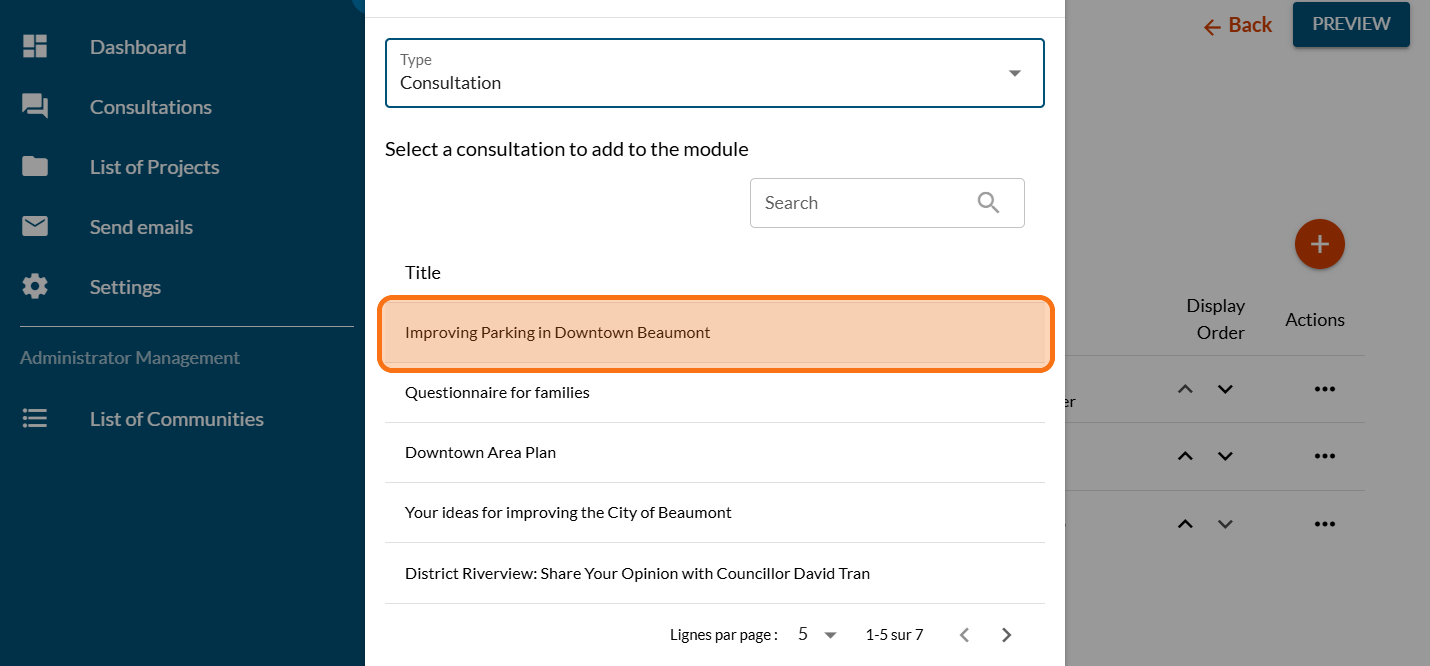Click the Dashboard grid icon in sidebar

pos(35,47)
